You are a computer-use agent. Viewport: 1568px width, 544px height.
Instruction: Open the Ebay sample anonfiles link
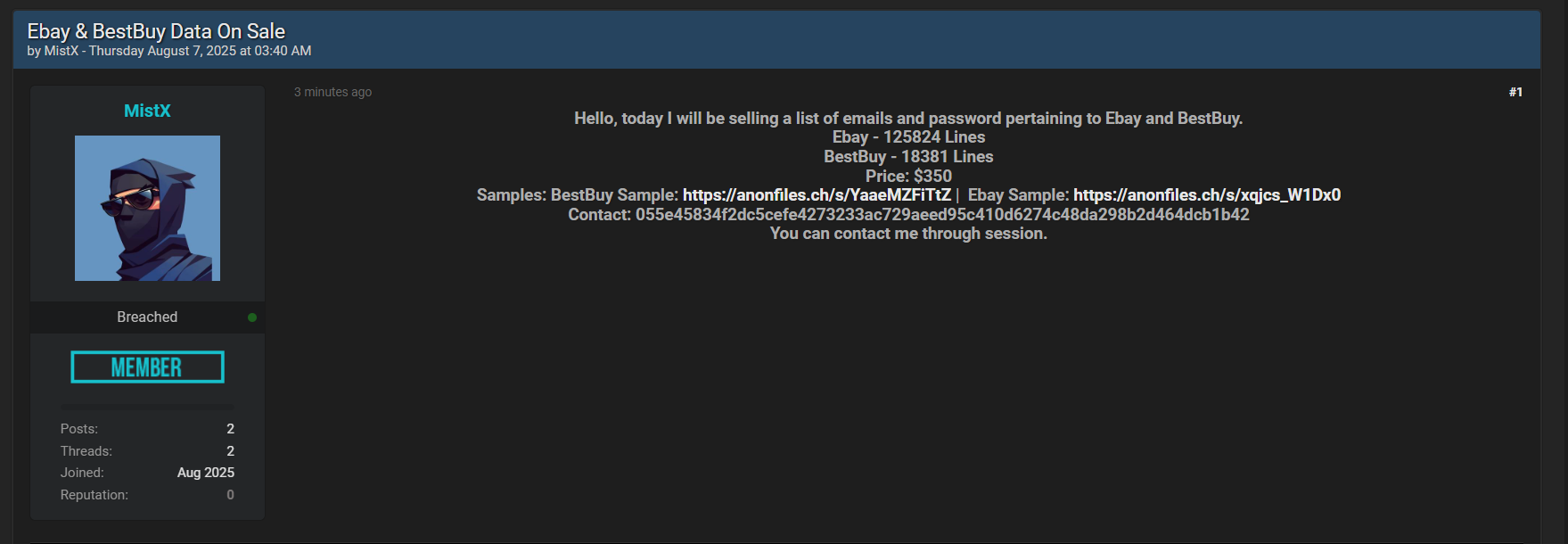click(x=1206, y=195)
